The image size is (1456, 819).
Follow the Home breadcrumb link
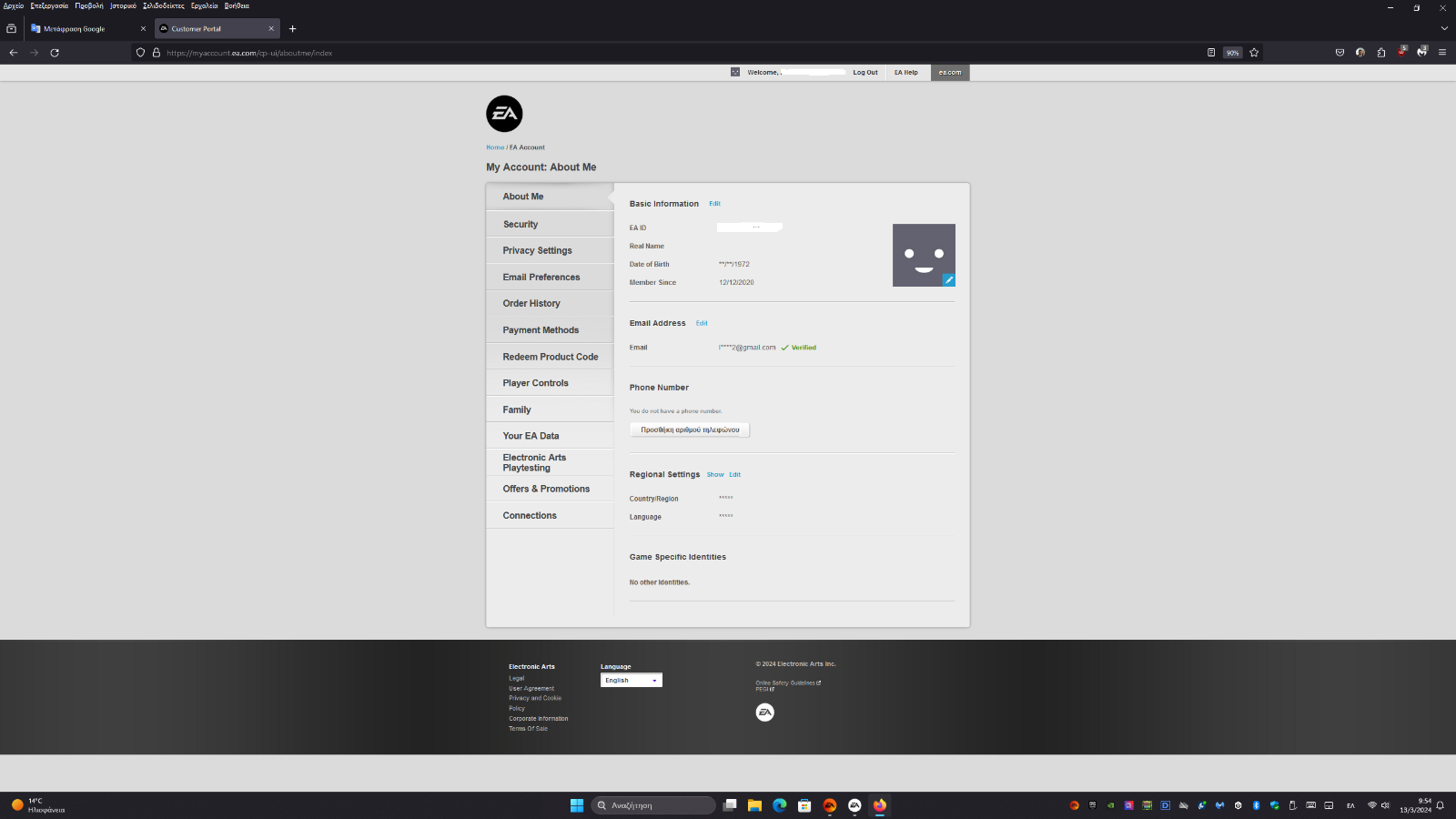[x=495, y=147]
